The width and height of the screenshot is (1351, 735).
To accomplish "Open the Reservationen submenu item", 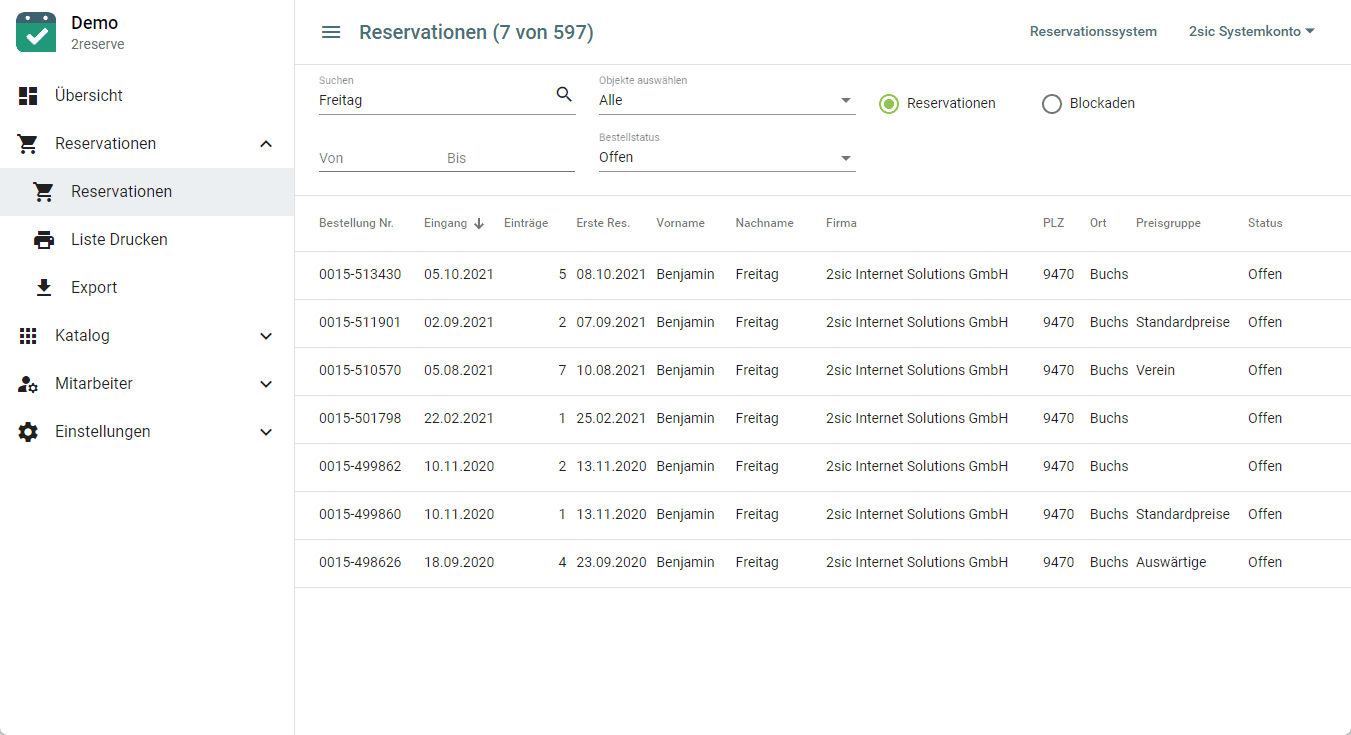I will [x=121, y=192].
